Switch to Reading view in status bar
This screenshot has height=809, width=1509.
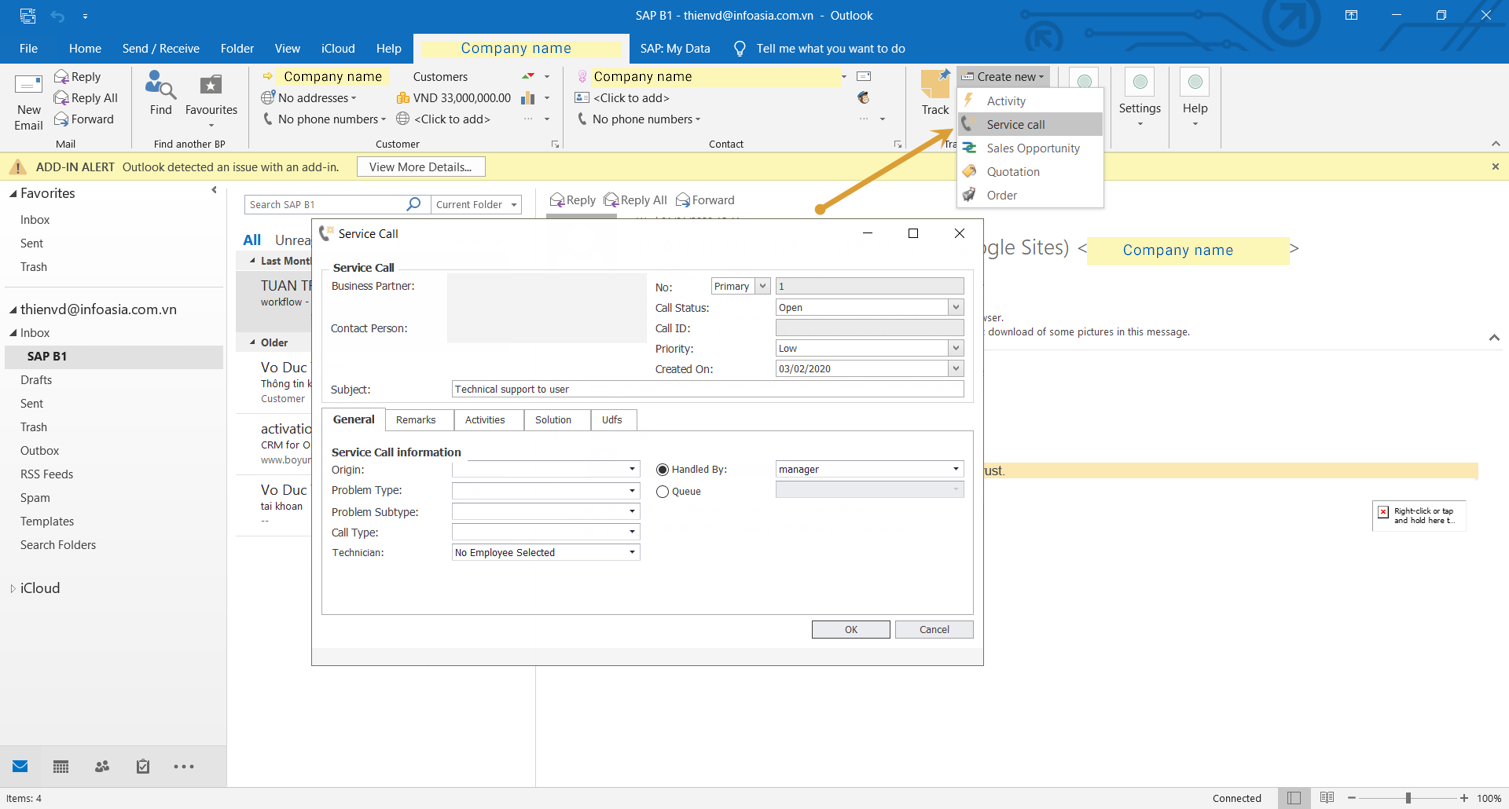point(1327,798)
